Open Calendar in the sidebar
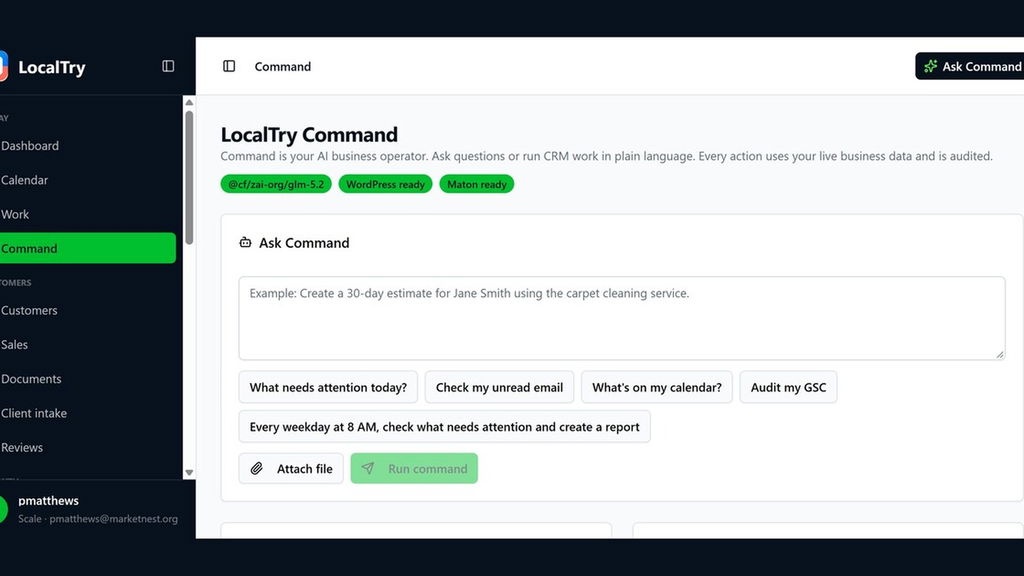The width and height of the screenshot is (1024, 576). (24, 180)
